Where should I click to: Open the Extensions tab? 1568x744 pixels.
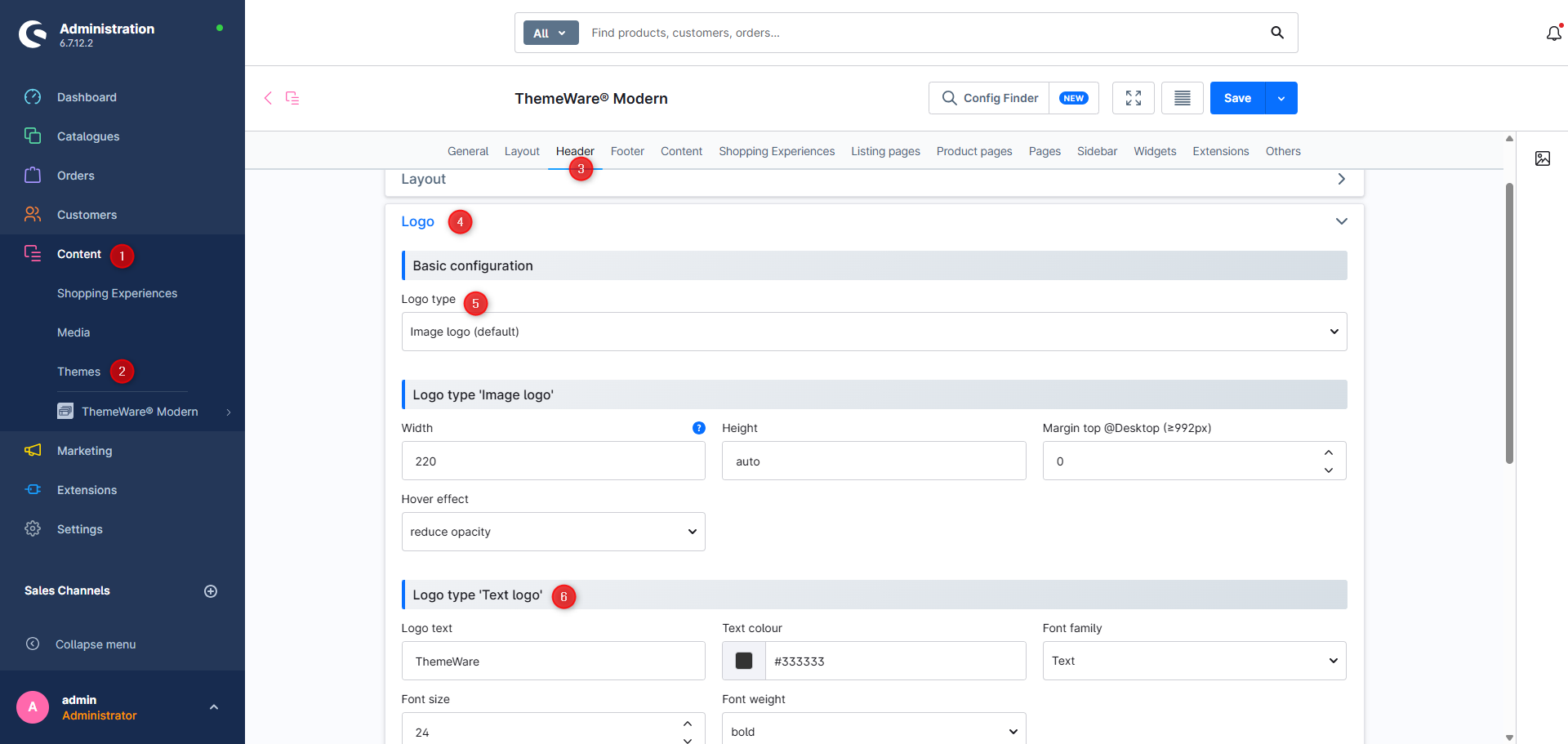pos(1221,151)
